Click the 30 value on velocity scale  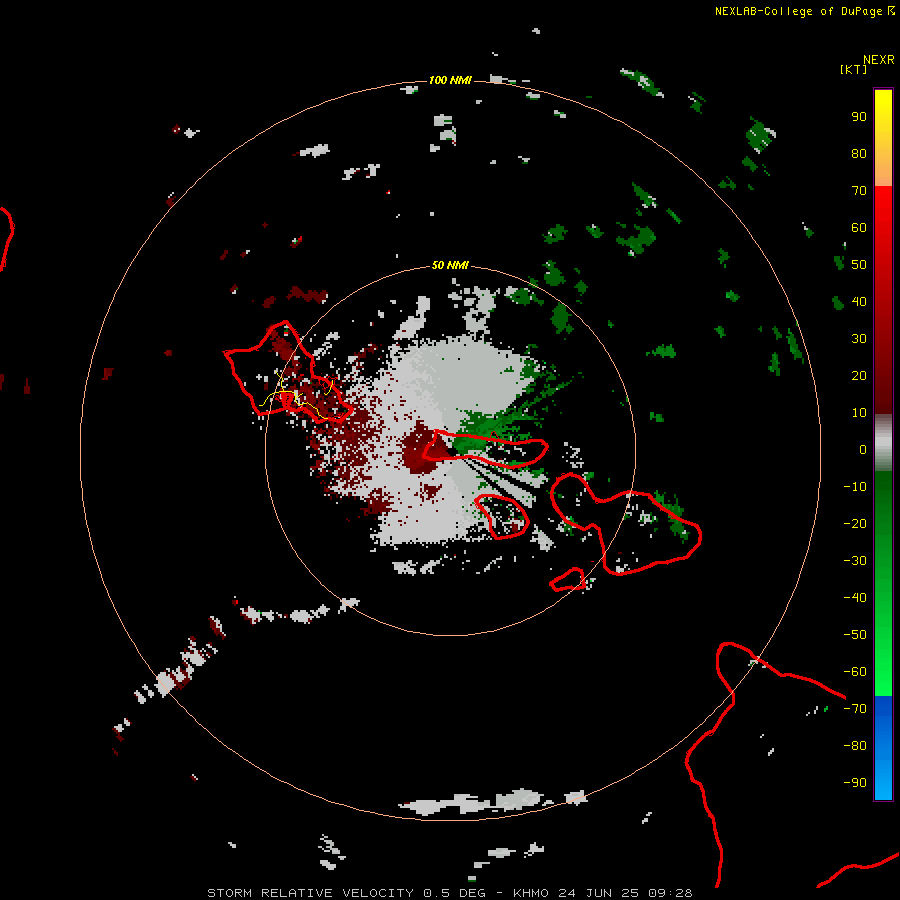coord(859,339)
